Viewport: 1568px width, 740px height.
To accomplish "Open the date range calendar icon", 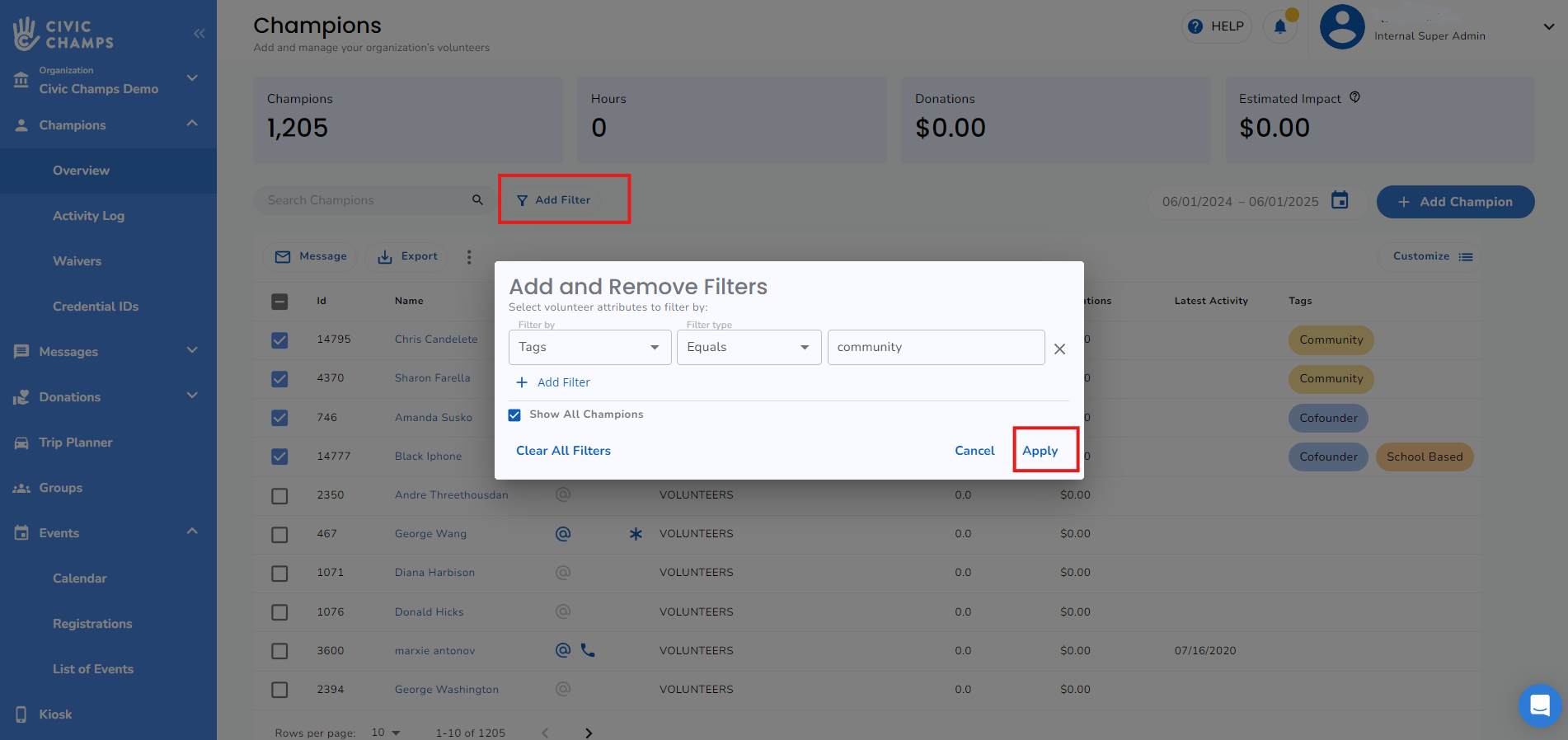I will click(1340, 200).
